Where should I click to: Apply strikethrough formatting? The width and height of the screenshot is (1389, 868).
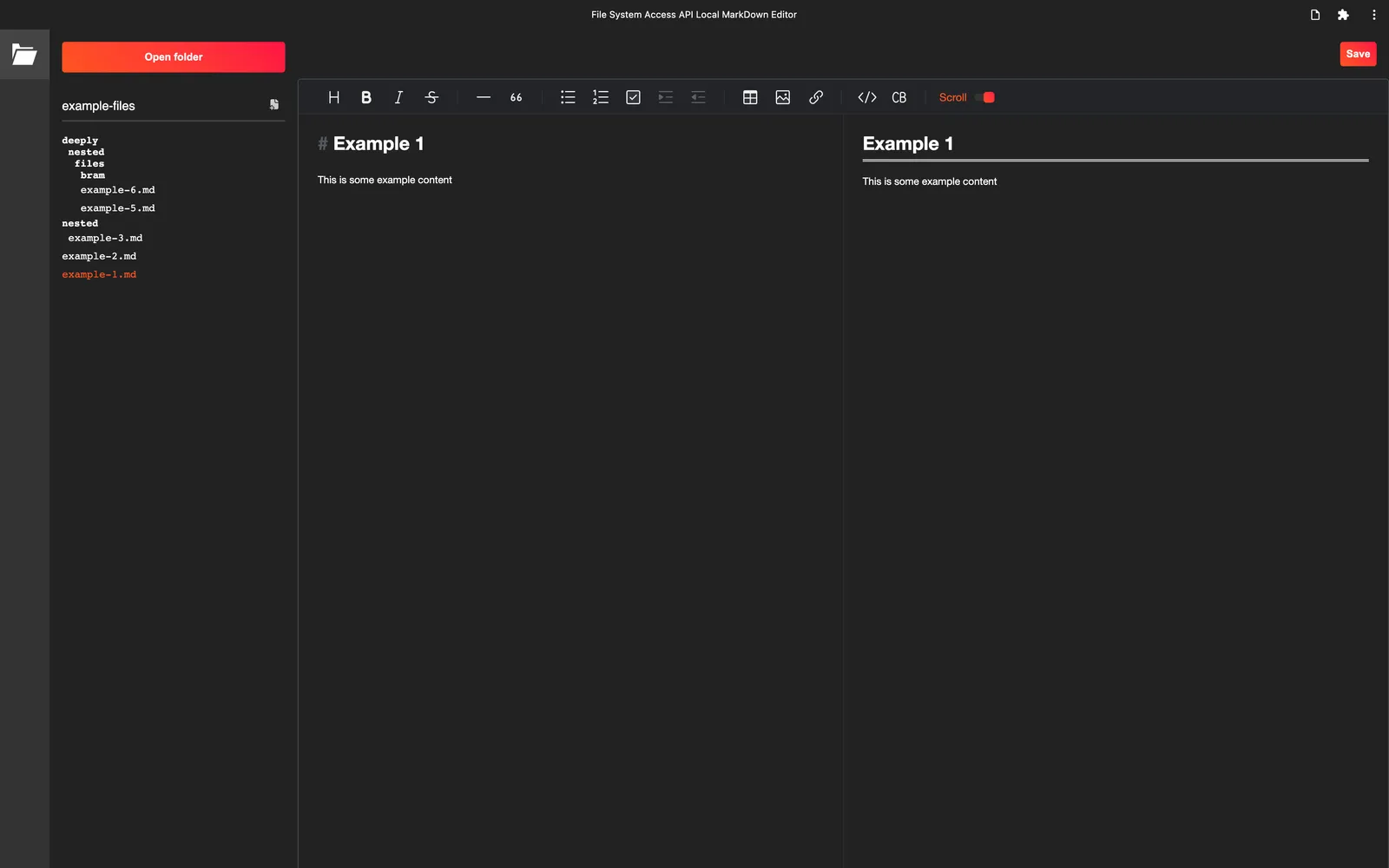[431, 97]
